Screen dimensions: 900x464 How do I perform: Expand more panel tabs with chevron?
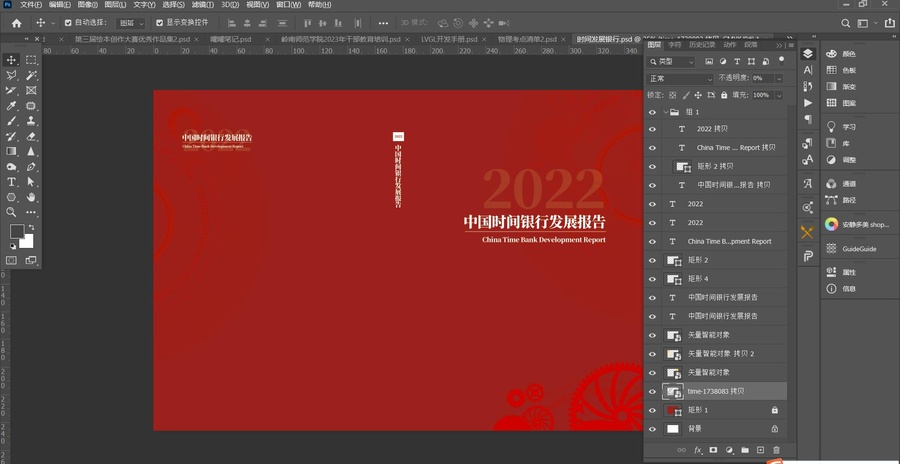[779, 45]
